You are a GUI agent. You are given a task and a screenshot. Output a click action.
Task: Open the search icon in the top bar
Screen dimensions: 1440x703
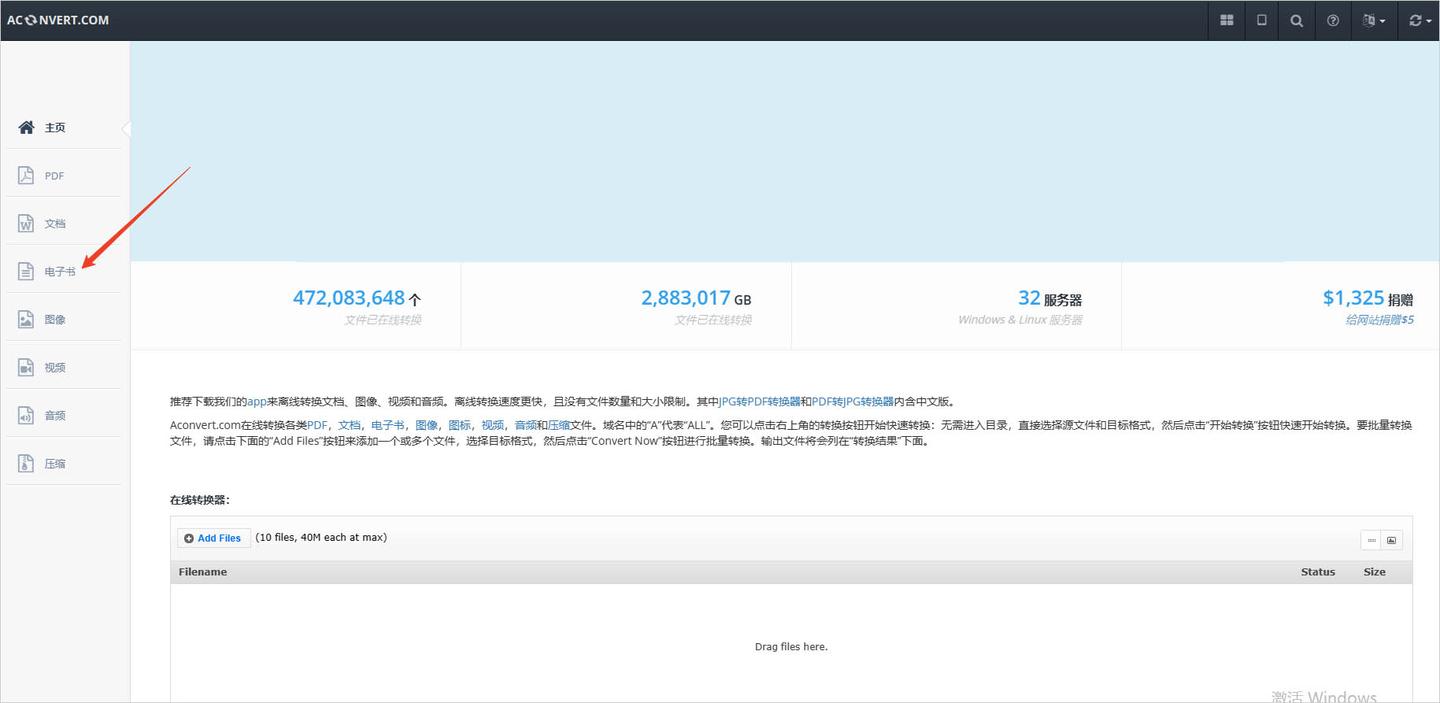(x=1296, y=20)
